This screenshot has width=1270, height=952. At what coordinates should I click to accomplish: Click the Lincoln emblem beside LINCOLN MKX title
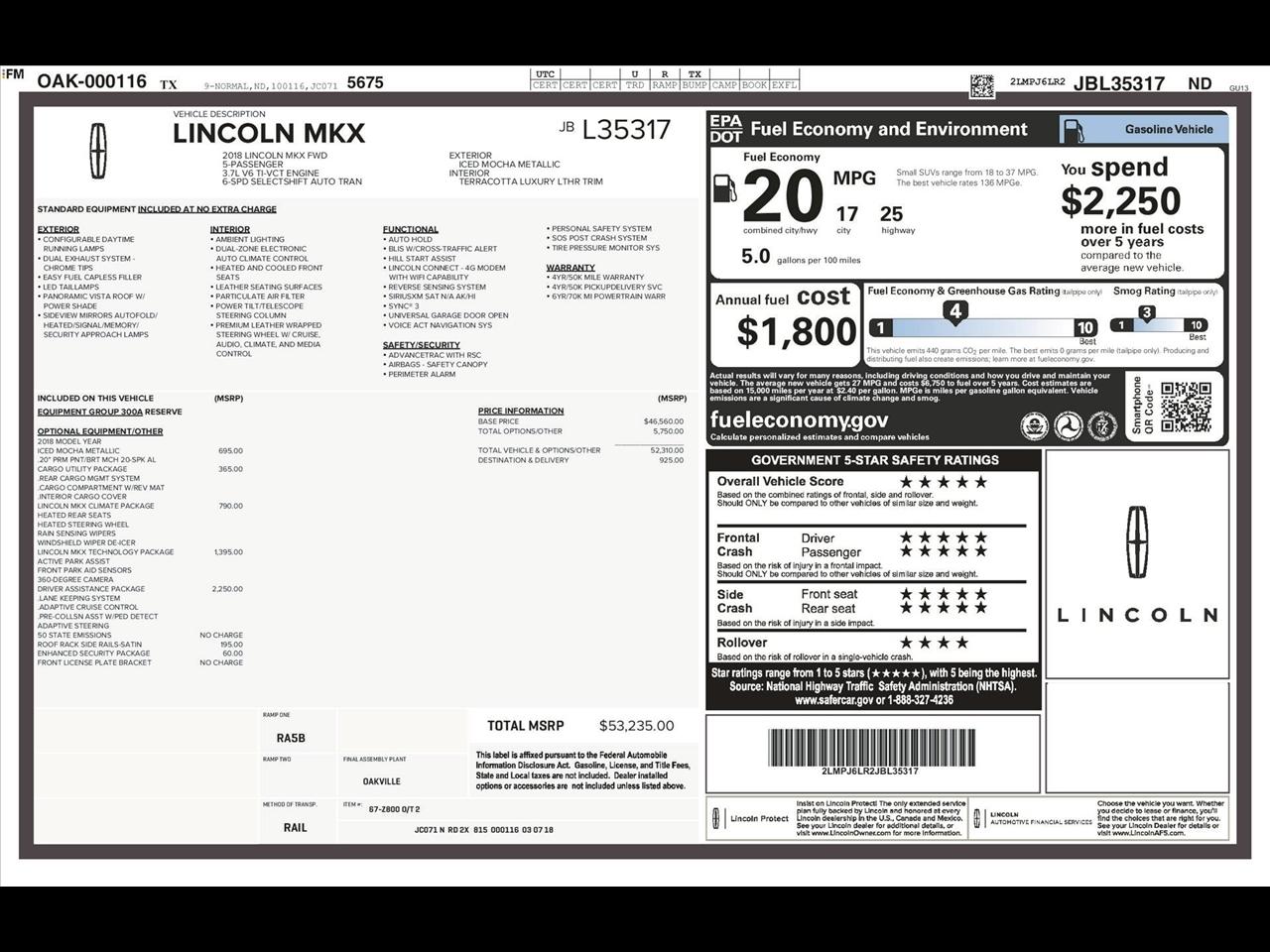click(97, 151)
